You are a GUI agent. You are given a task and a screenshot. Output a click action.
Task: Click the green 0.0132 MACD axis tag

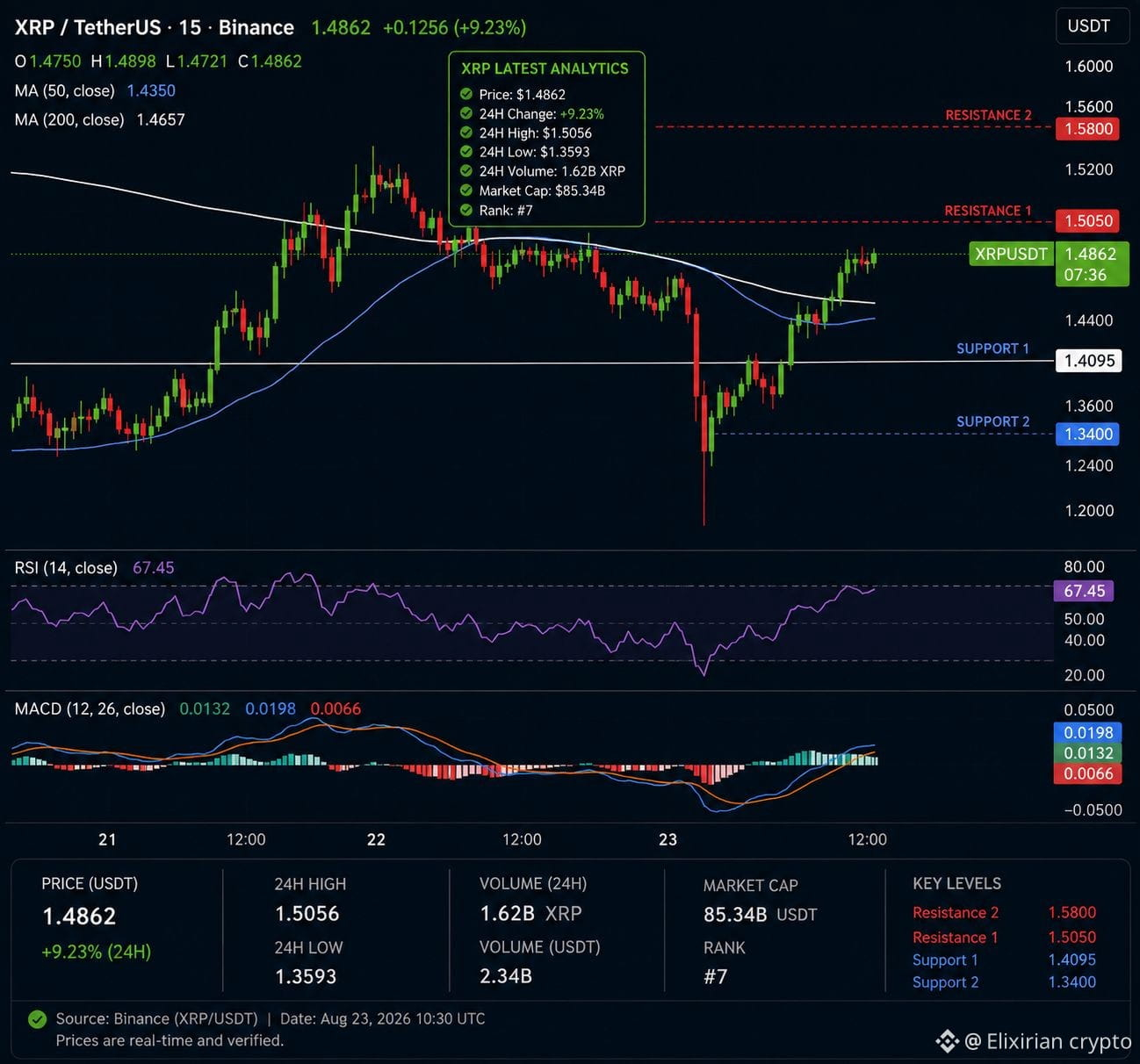pos(1088,753)
